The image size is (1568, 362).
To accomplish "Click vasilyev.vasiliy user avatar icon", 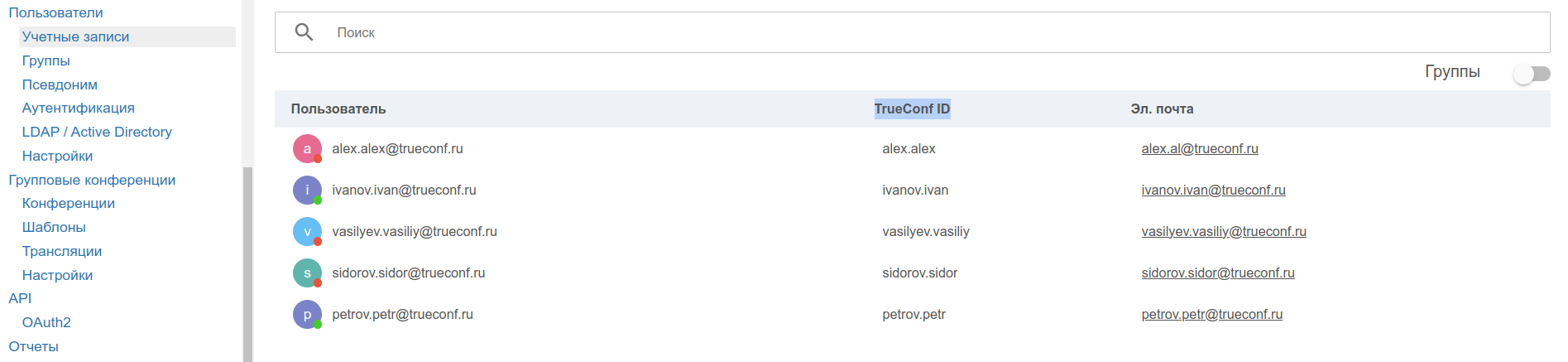I will click(x=307, y=232).
